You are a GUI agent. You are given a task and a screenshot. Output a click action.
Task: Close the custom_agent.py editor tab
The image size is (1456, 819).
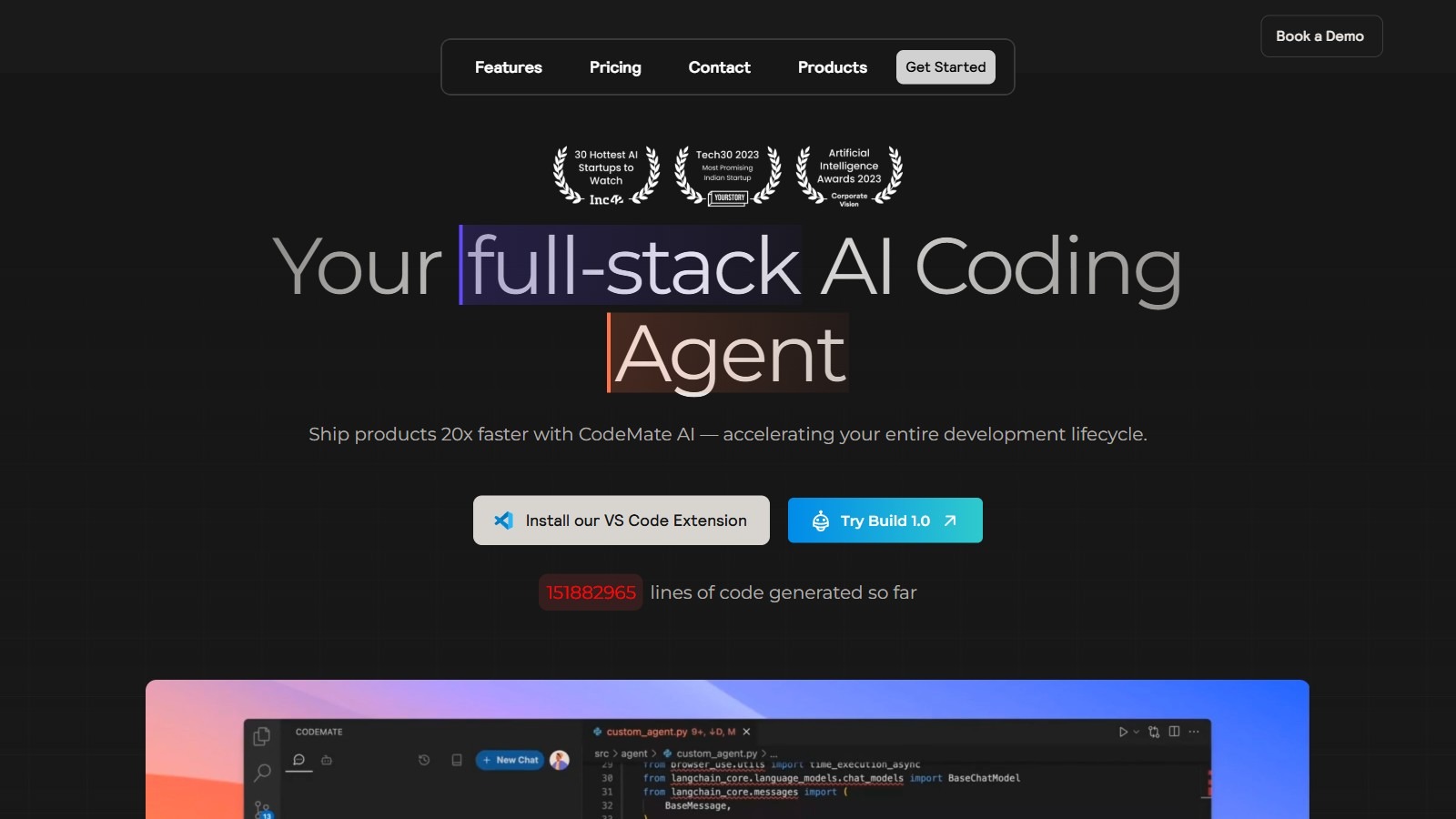[x=746, y=732]
